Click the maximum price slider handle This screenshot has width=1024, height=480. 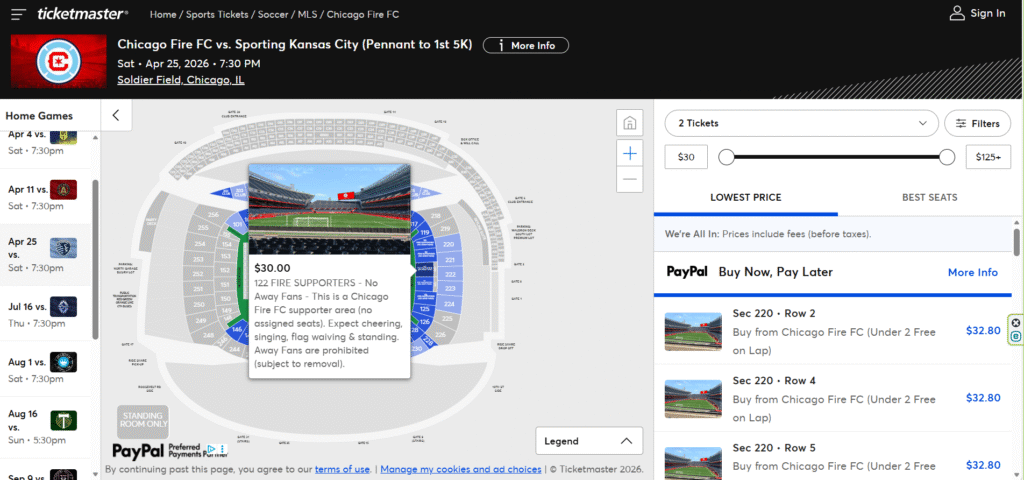[x=947, y=157]
